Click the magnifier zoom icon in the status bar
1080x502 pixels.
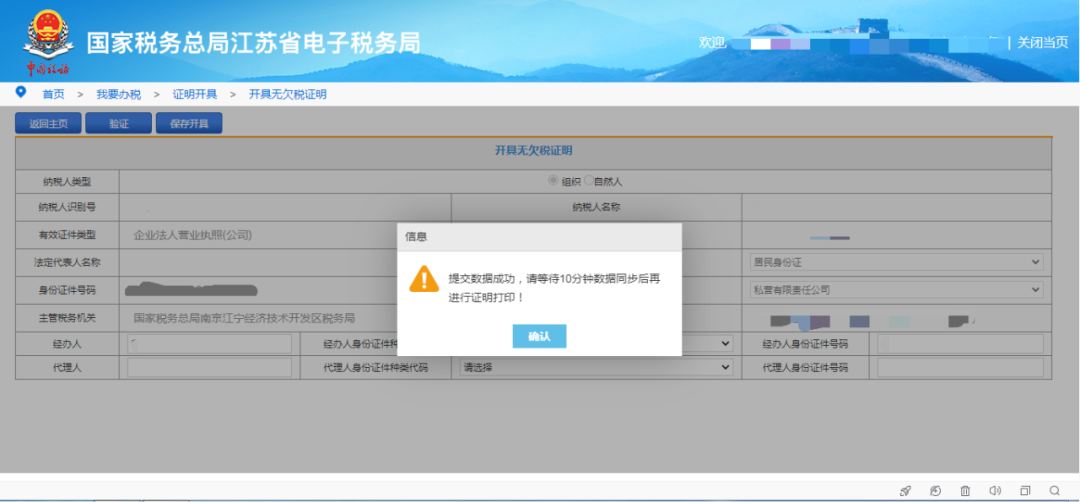pos(1055,491)
